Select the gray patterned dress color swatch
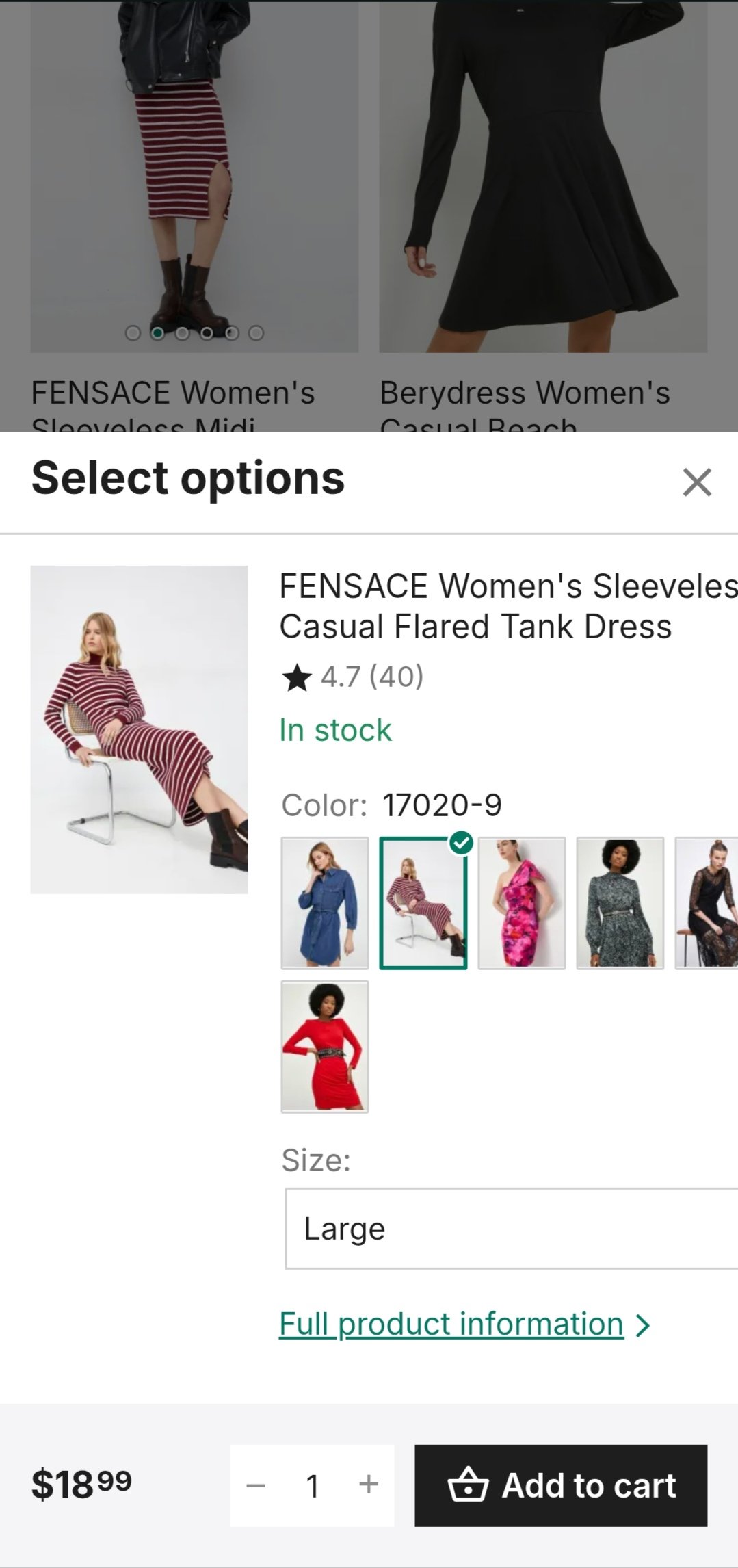This screenshot has width=738, height=1568. click(x=620, y=903)
